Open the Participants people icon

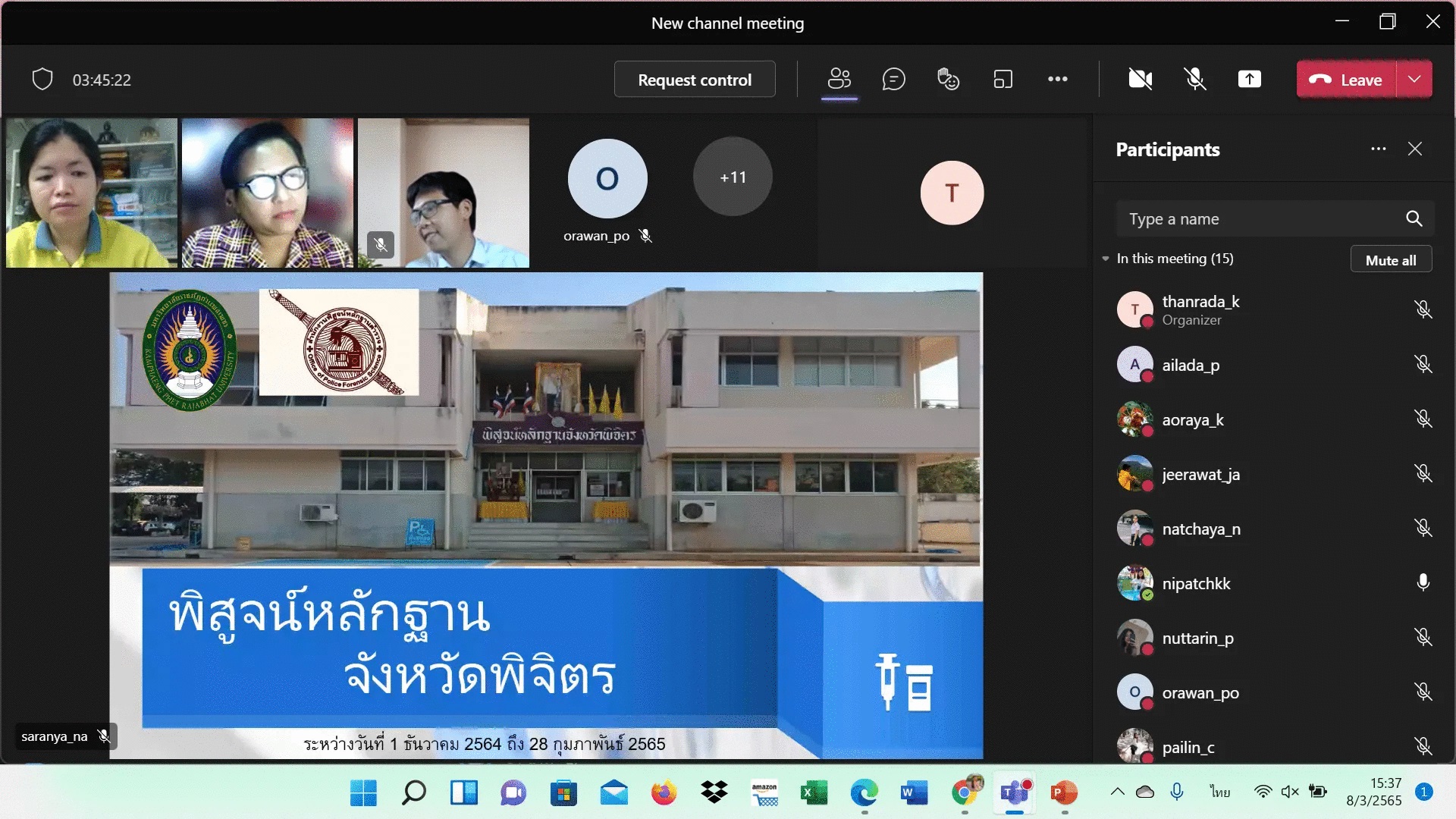[x=839, y=79]
